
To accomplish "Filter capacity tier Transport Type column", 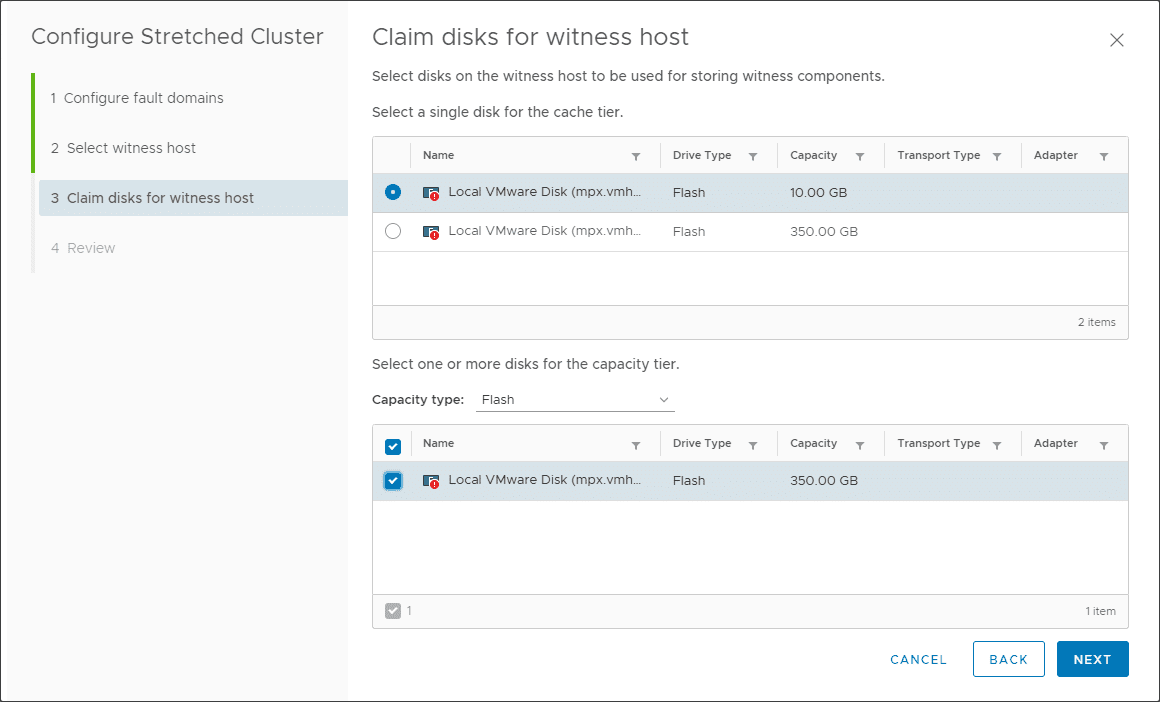I will click(x=997, y=444).
